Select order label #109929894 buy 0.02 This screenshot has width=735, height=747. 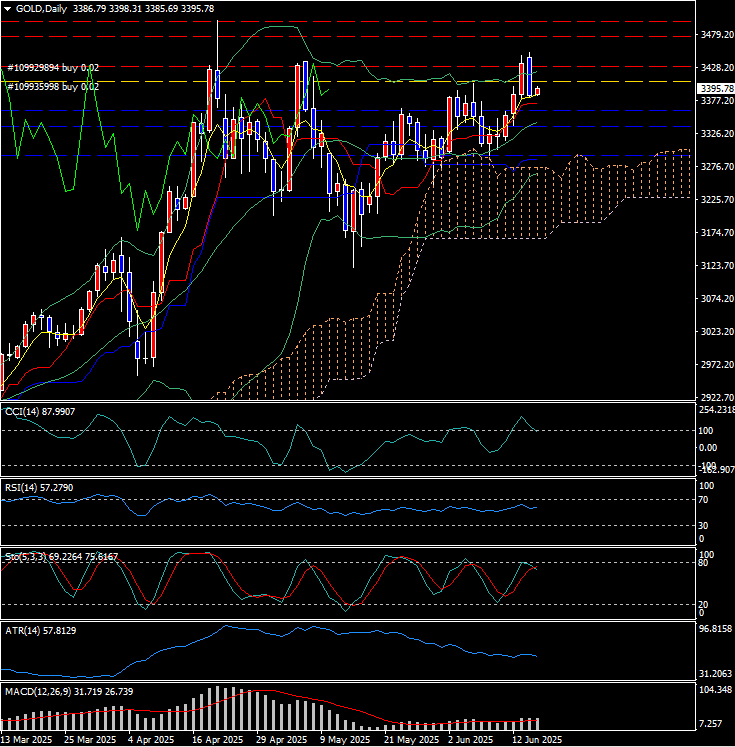[53, 68]
